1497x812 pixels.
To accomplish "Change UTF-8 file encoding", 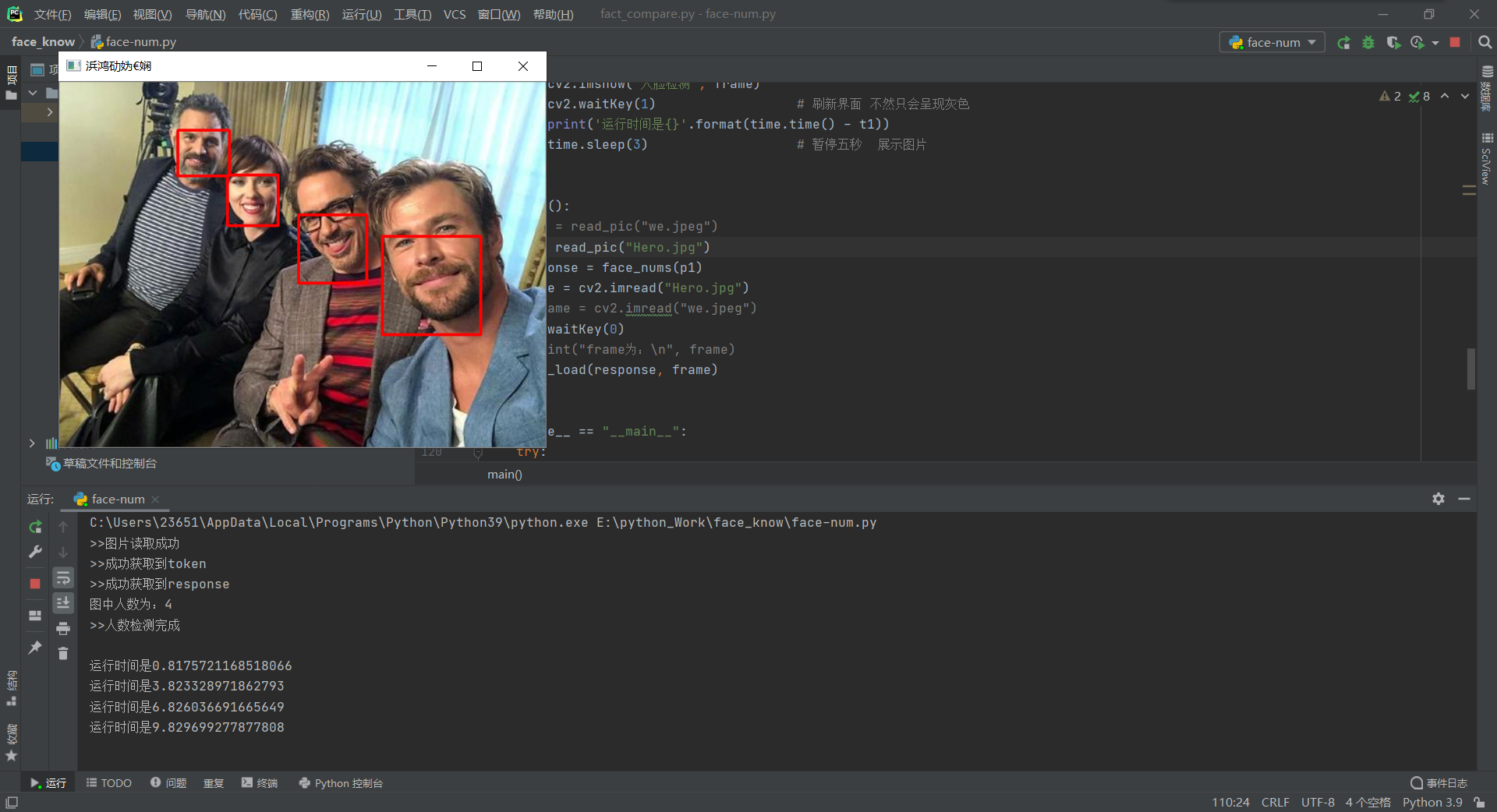I will pyautogui.click(x=1318, y=802).
